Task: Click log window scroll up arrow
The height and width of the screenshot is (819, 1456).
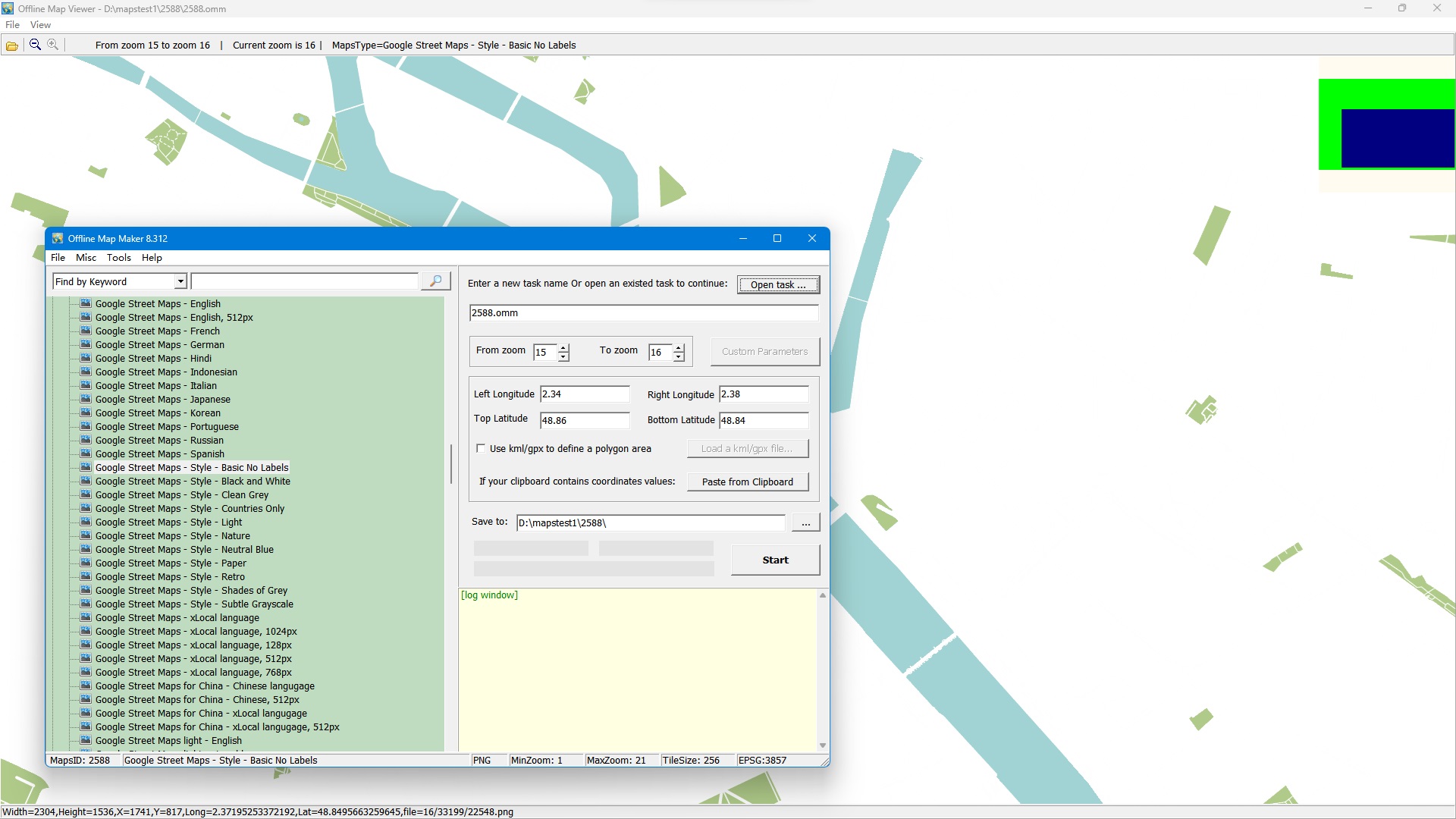Action: pos(822,595)
